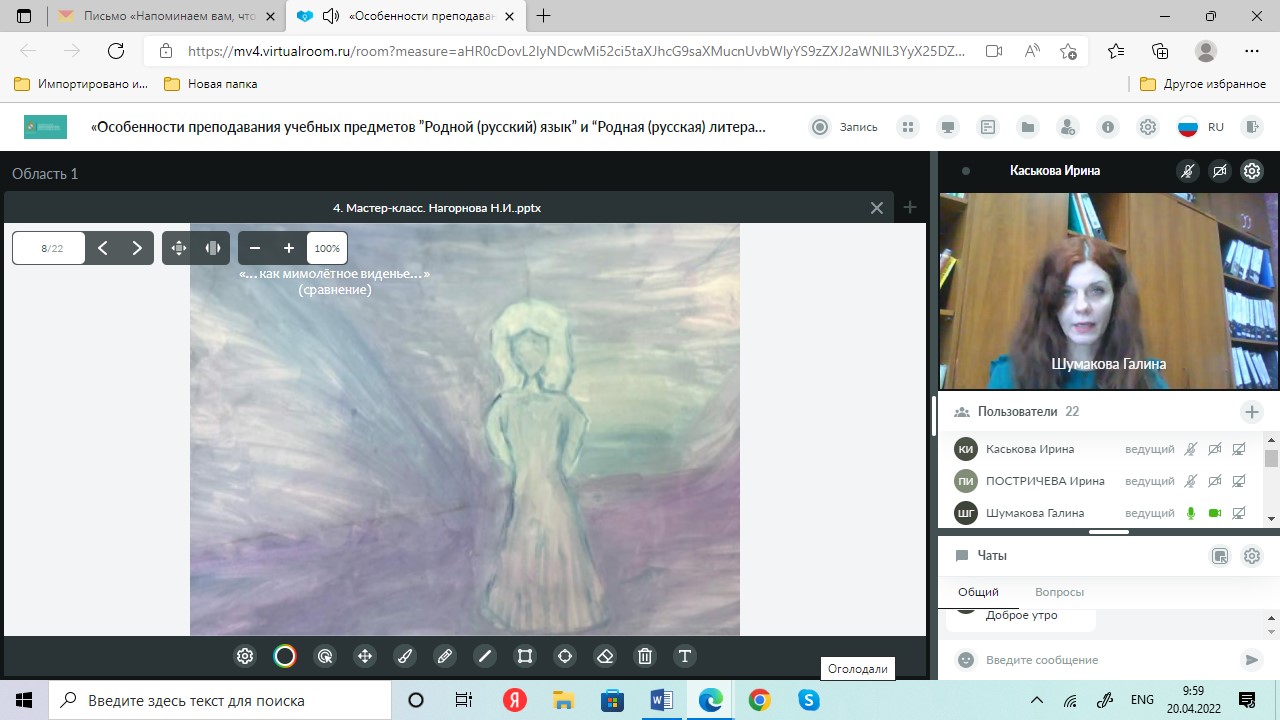Turn off Шумакова Галина's camera

1215,513
